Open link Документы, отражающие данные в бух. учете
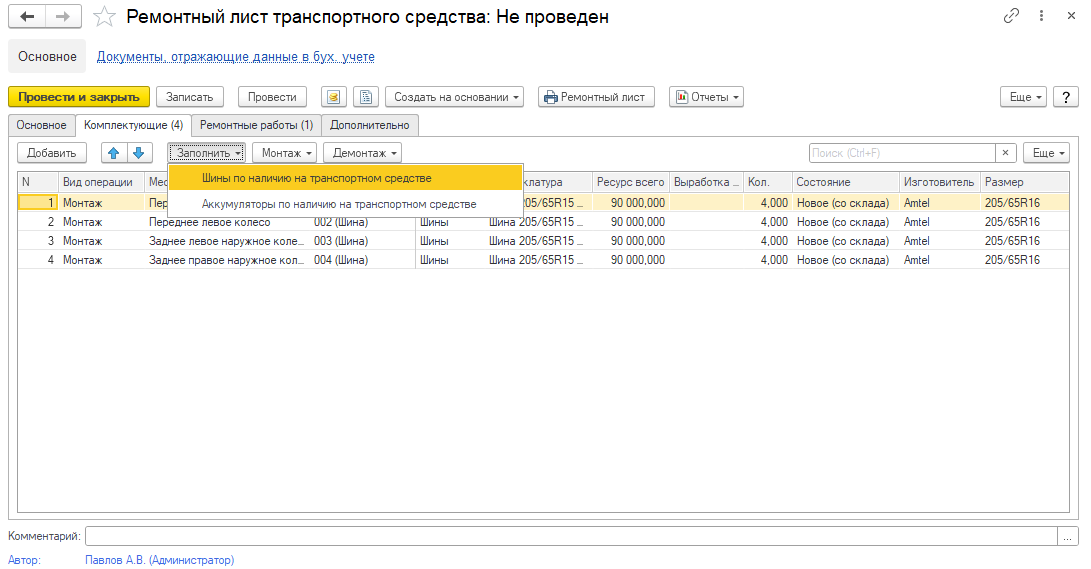 pyautogui.click(x=236, y=57)
